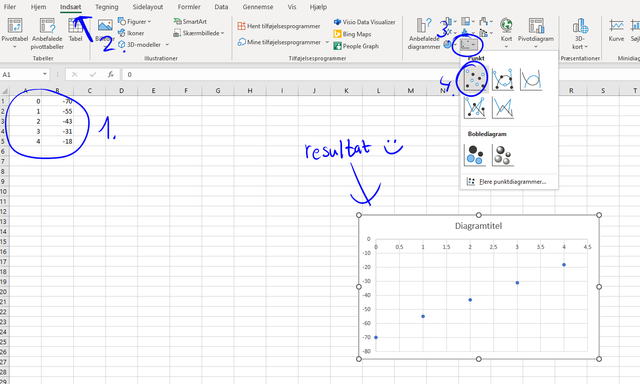
Task: Click the select-all corner of the sheet
Action: 4,91
